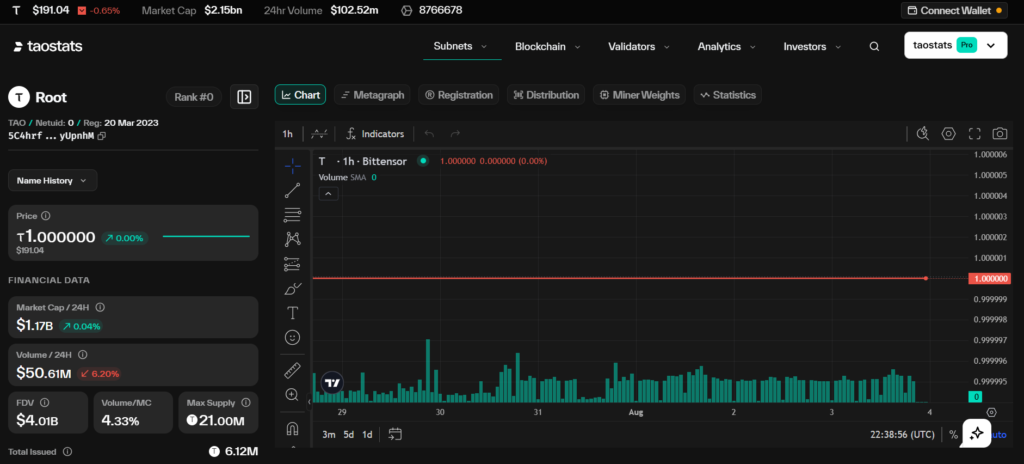Viewport: 1024px width, 464px height.
Task: Show info for Market Cap / 24H
Action: 100,307
